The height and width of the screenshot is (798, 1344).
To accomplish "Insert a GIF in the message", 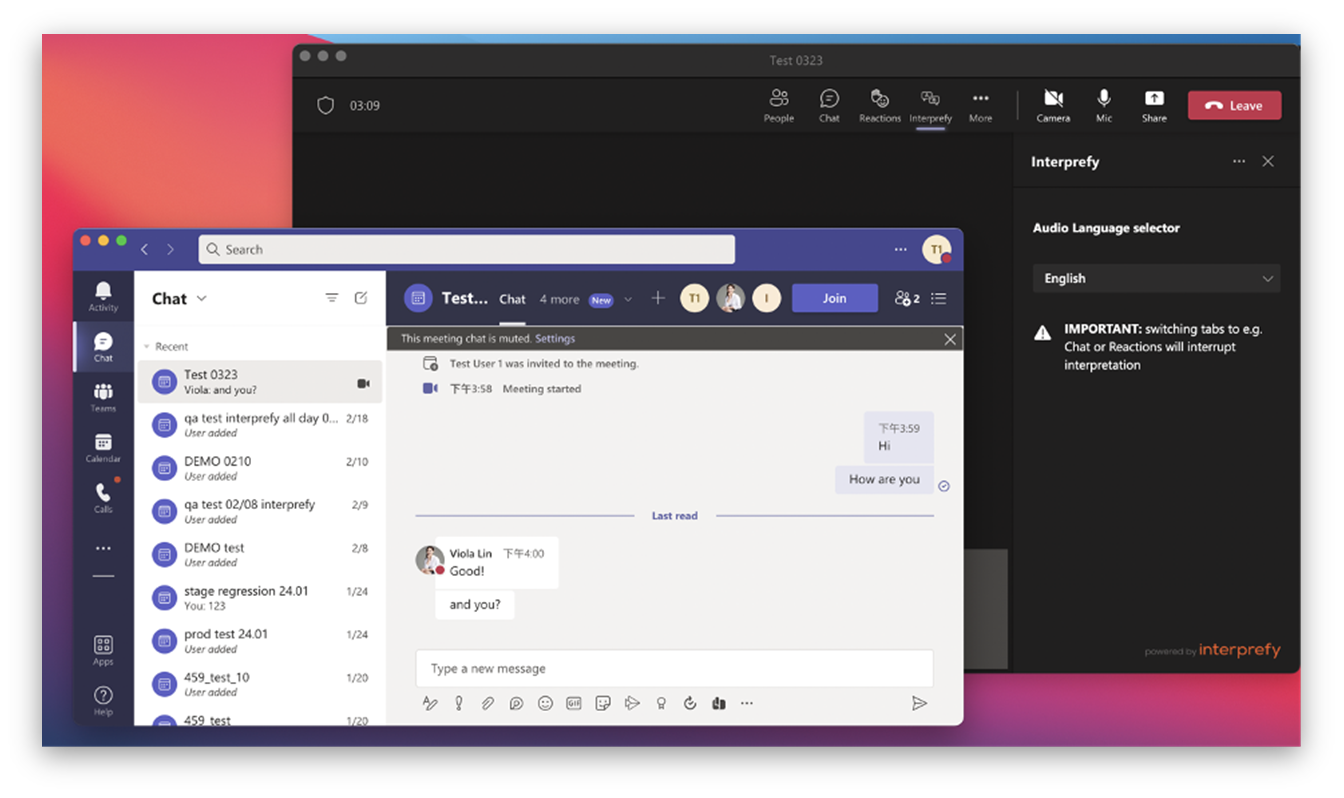I will 574,703.
